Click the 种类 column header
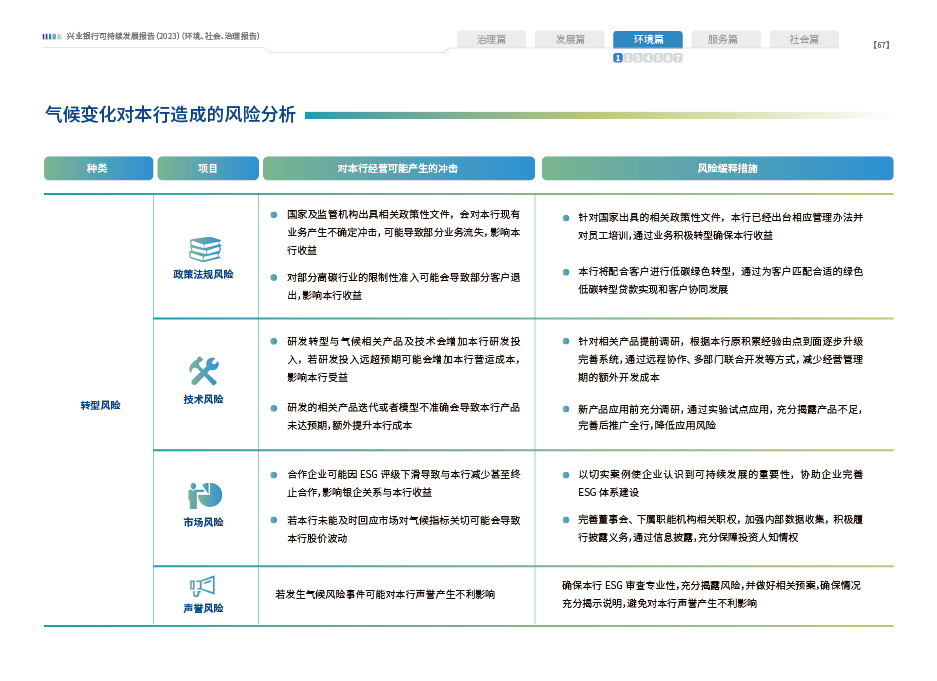This screenshot has height=681, width=937. tap(98, 169)
